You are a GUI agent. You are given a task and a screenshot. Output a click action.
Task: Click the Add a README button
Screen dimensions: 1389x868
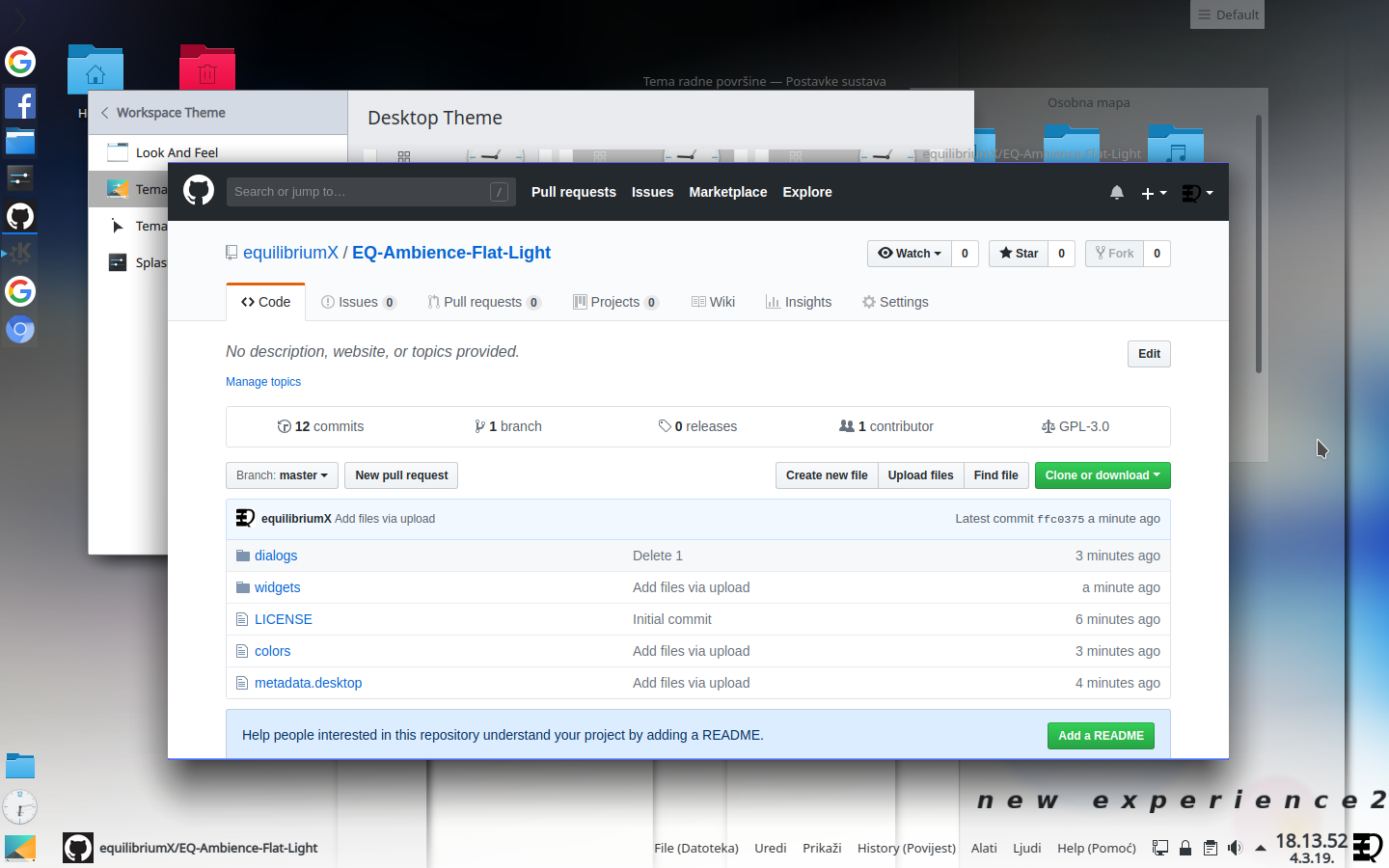tap(1101, 736)
